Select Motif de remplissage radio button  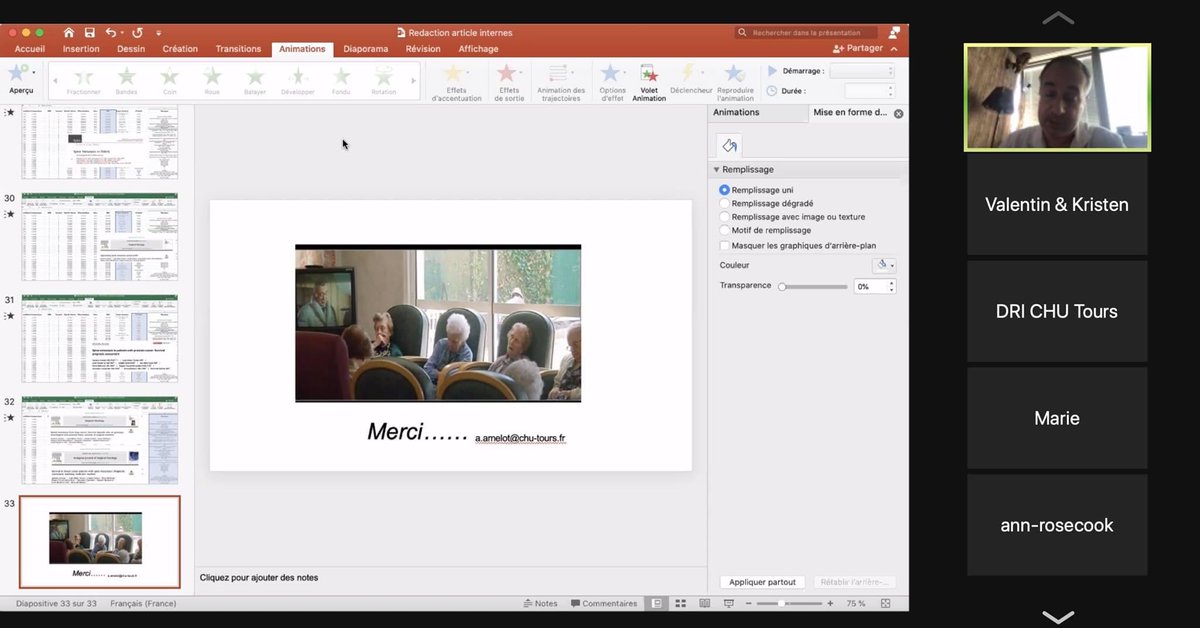[725, 230]
